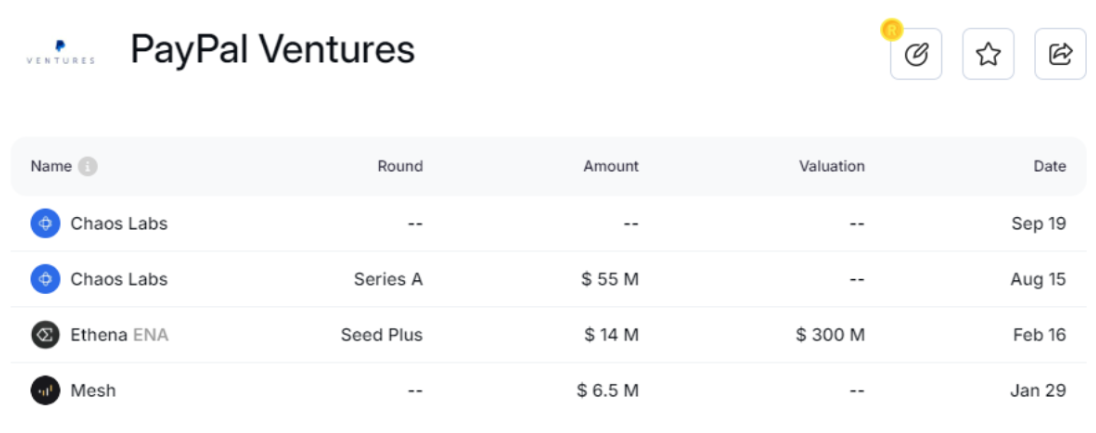Sort table by Valuation column header

click(x=832, y=167)
